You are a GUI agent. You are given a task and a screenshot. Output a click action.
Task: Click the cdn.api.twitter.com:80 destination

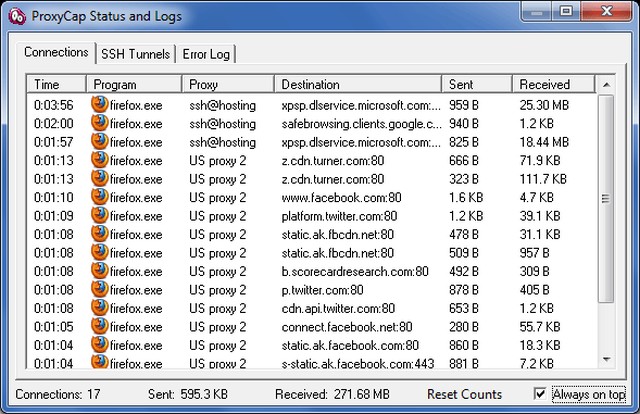(338, 308)
